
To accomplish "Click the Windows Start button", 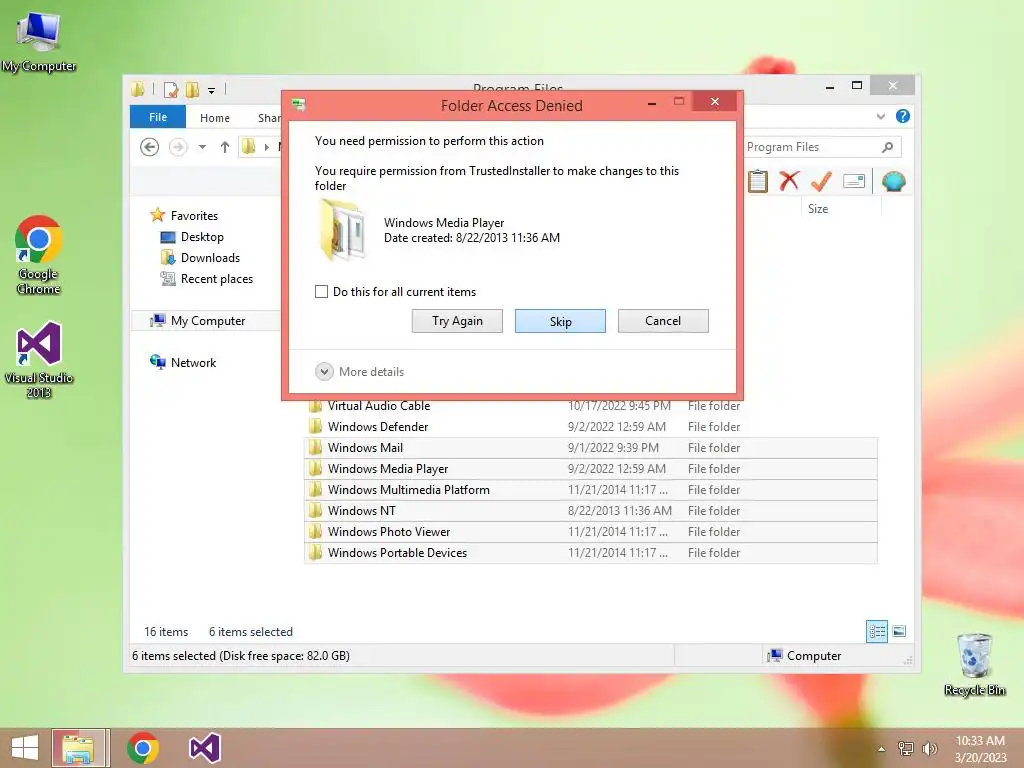I will (x=25, y=748).
